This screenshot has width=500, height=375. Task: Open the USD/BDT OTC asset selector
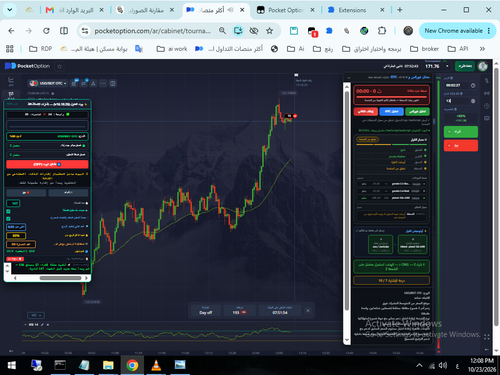(x=48, y=83)
